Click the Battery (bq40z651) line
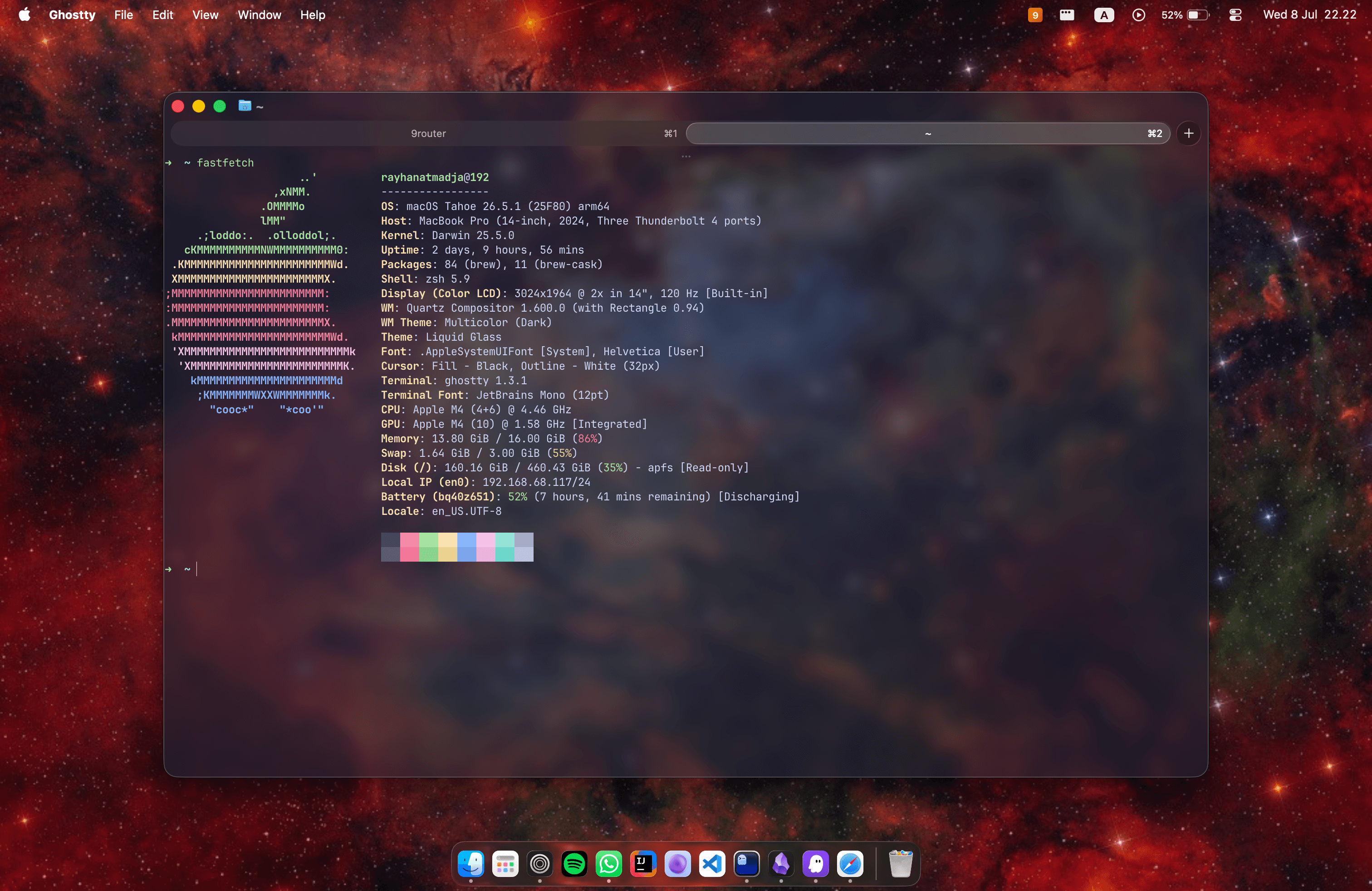 (590, 497)
